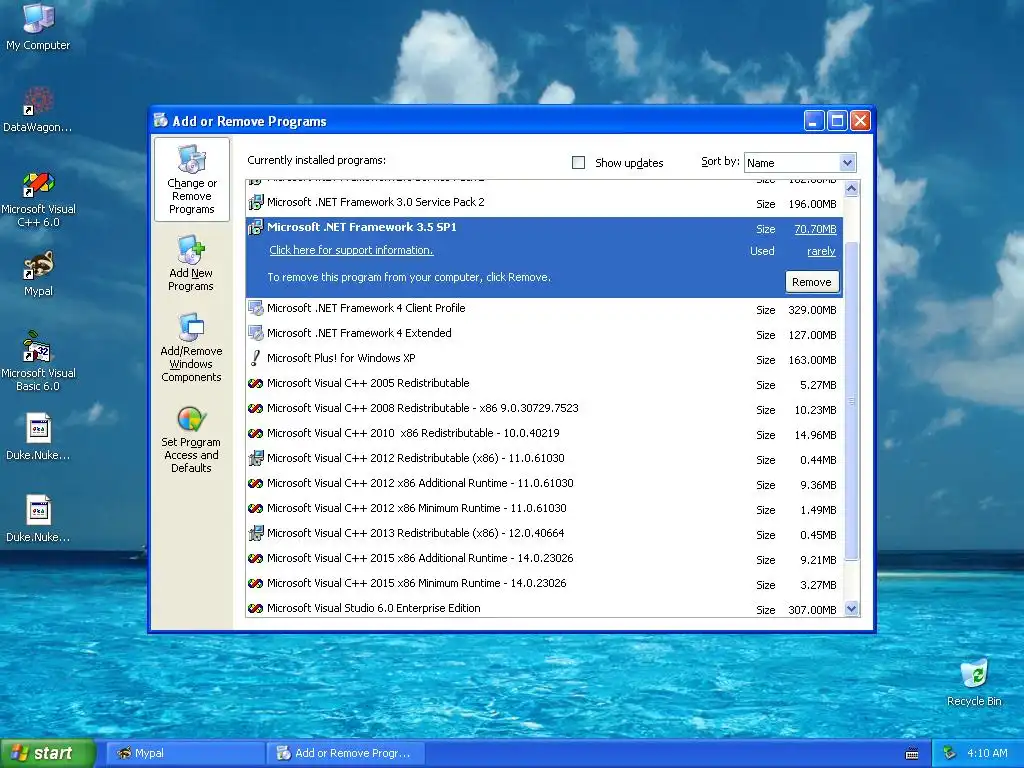Click the vertical scrollbar thumb in program list
Viewport: 1024px width, 768px height.
pos(851,401)
